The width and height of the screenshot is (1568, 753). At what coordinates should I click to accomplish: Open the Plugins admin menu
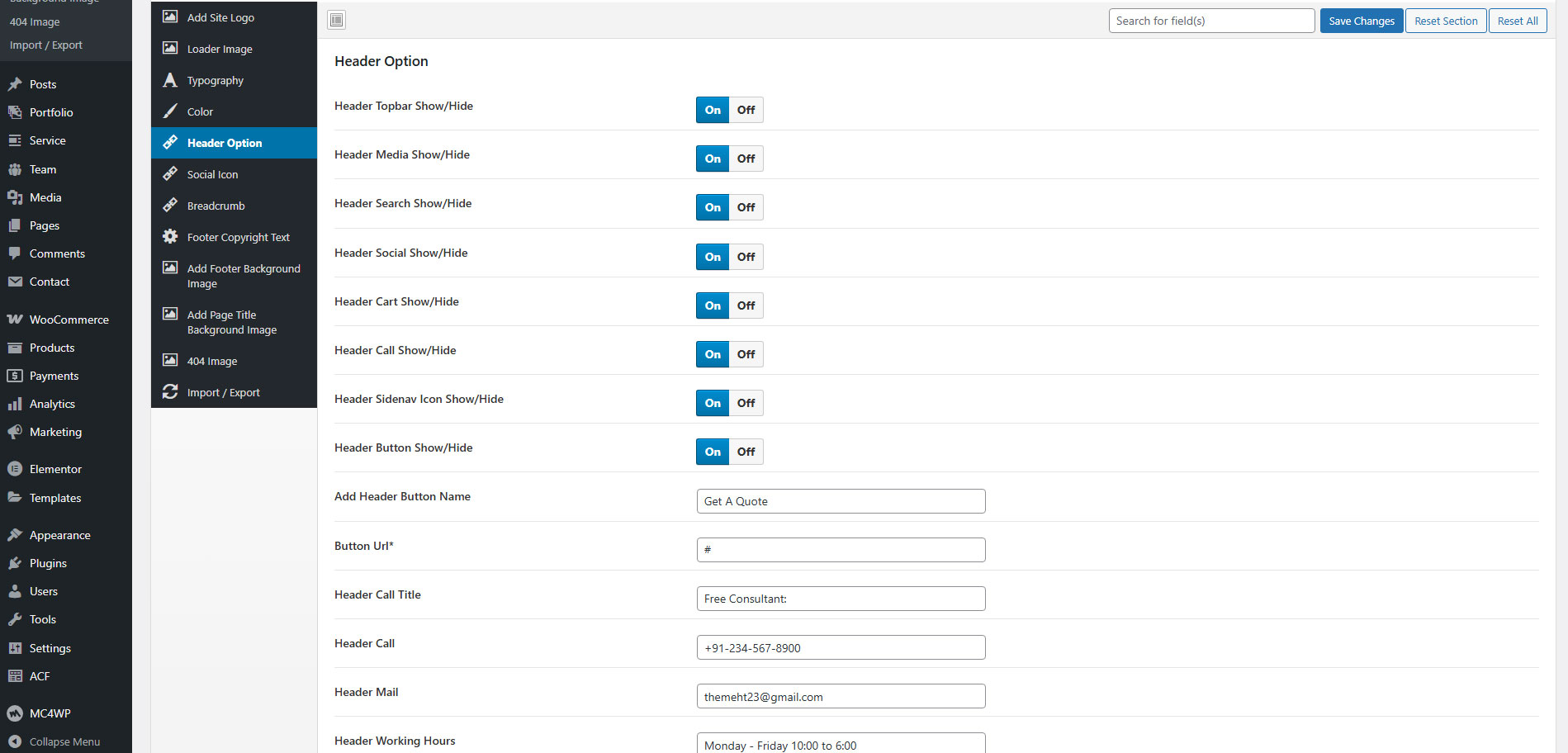(x=48, y=563)
